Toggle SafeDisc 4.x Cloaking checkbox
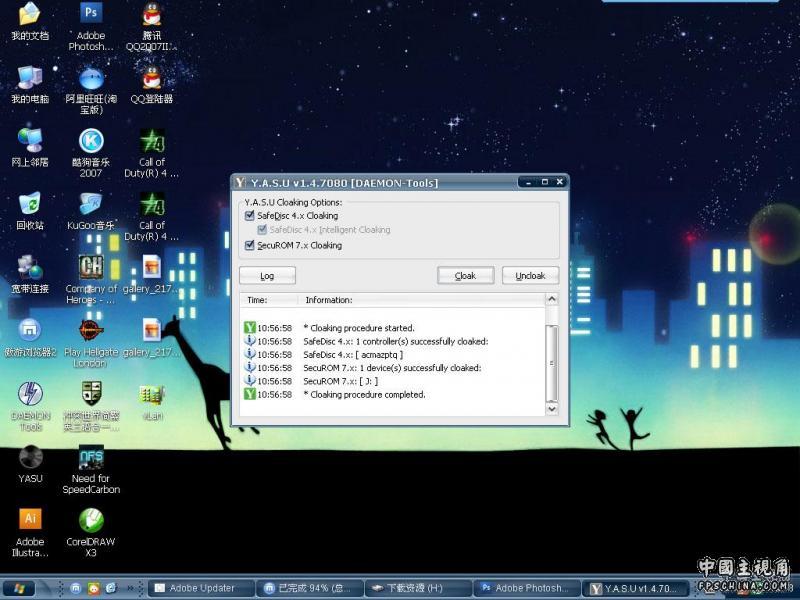The width and height of the screenshot is (800, 600). click(249, 216)
